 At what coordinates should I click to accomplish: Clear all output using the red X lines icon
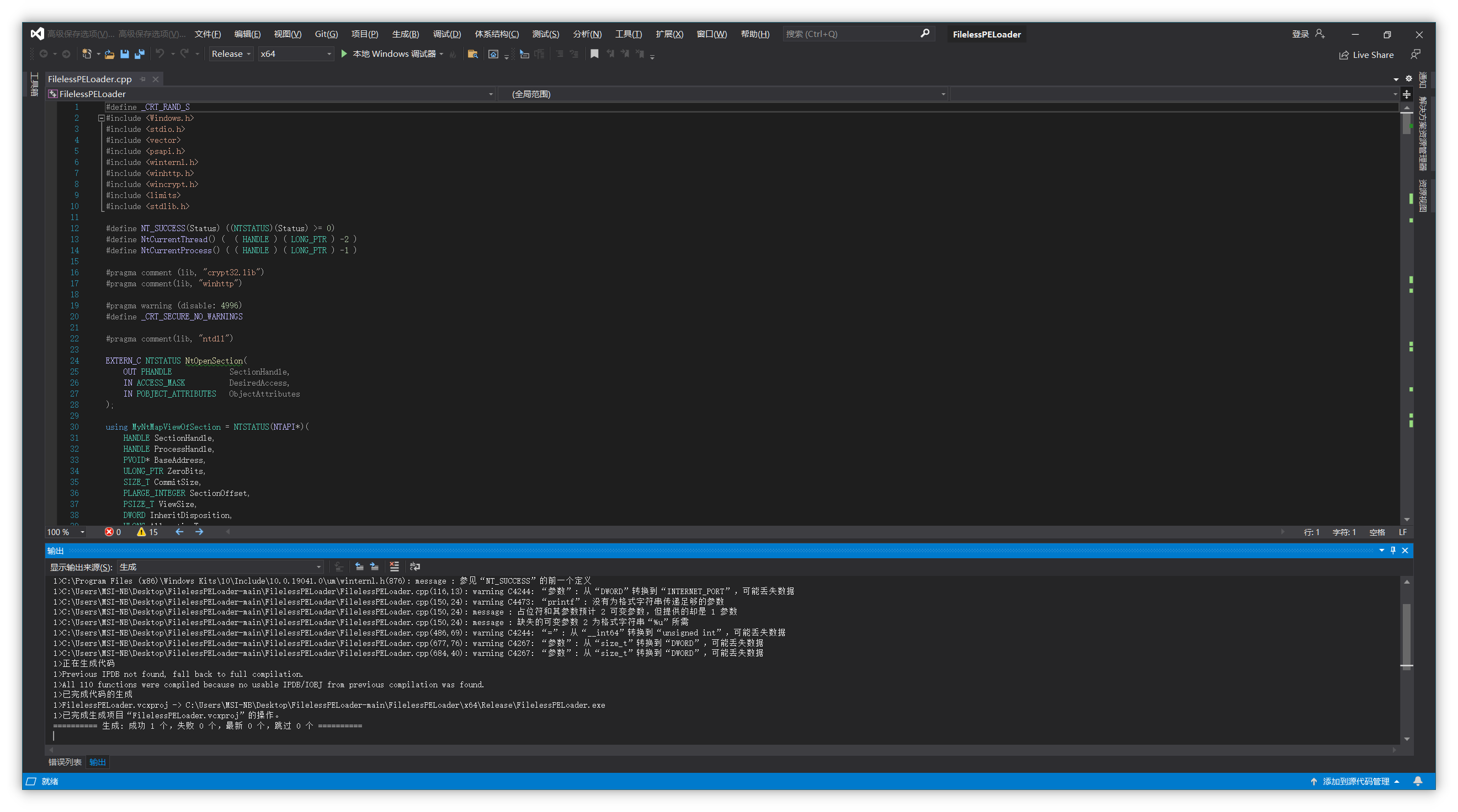395,567
